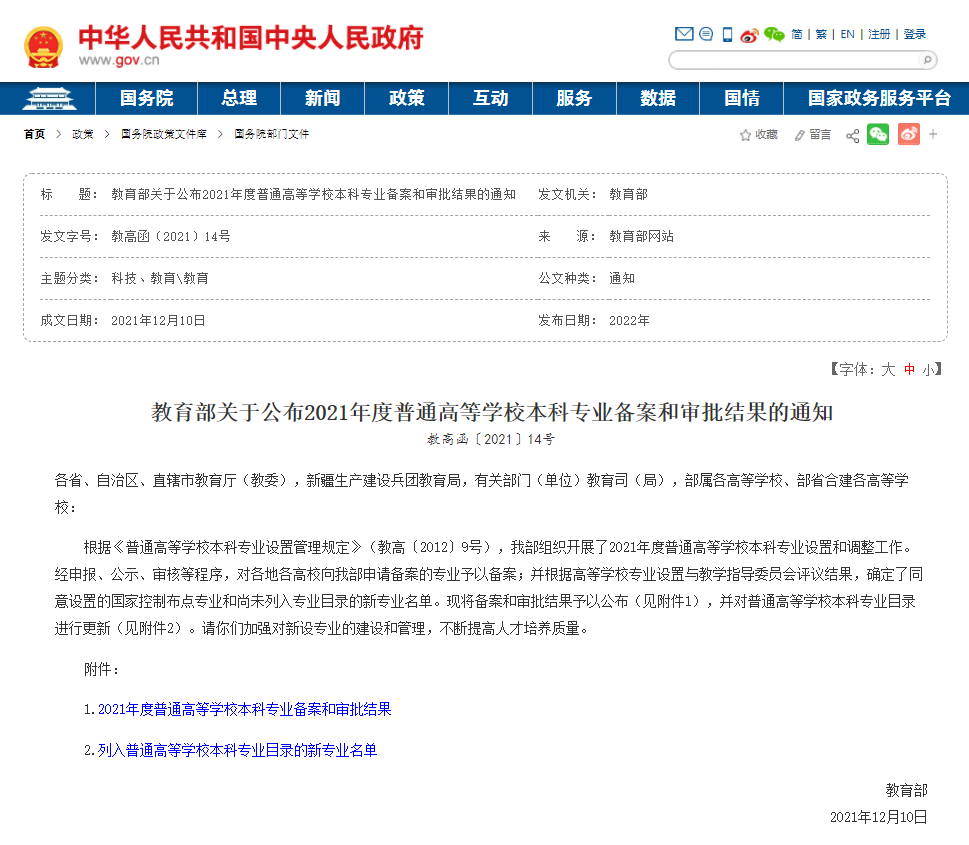The height and width of the screenshot is (845, 969).
Task: Set font size to large (大)
Action: (887, 369)
